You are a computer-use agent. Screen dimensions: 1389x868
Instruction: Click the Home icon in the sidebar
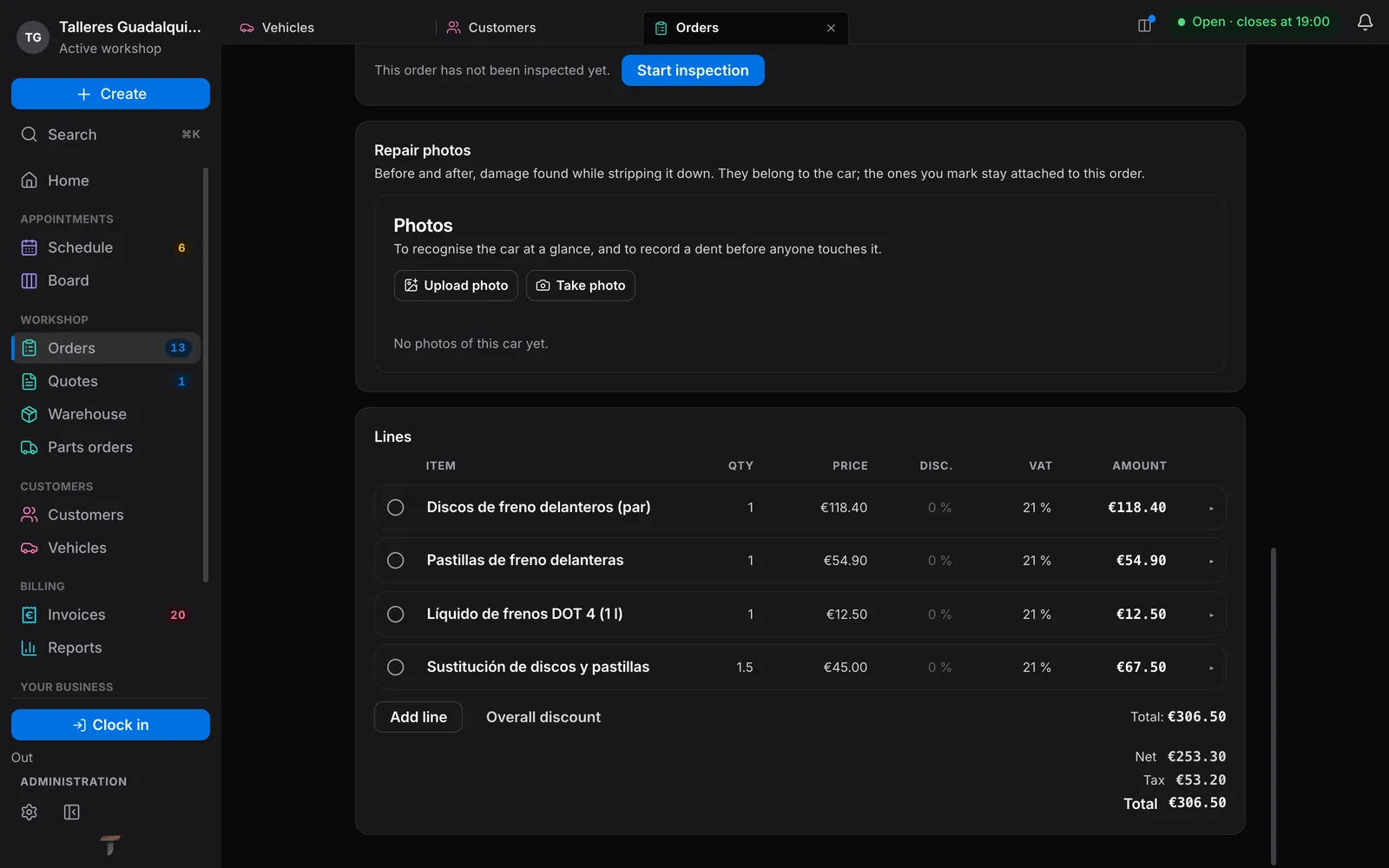click(30, 181)
